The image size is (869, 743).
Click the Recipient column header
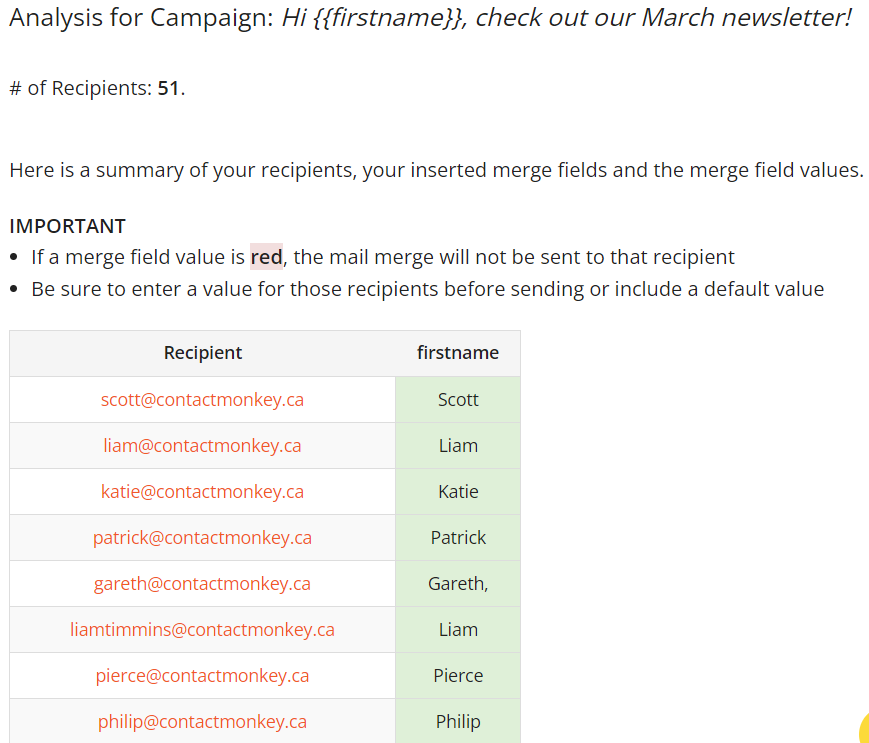(203, 353)
